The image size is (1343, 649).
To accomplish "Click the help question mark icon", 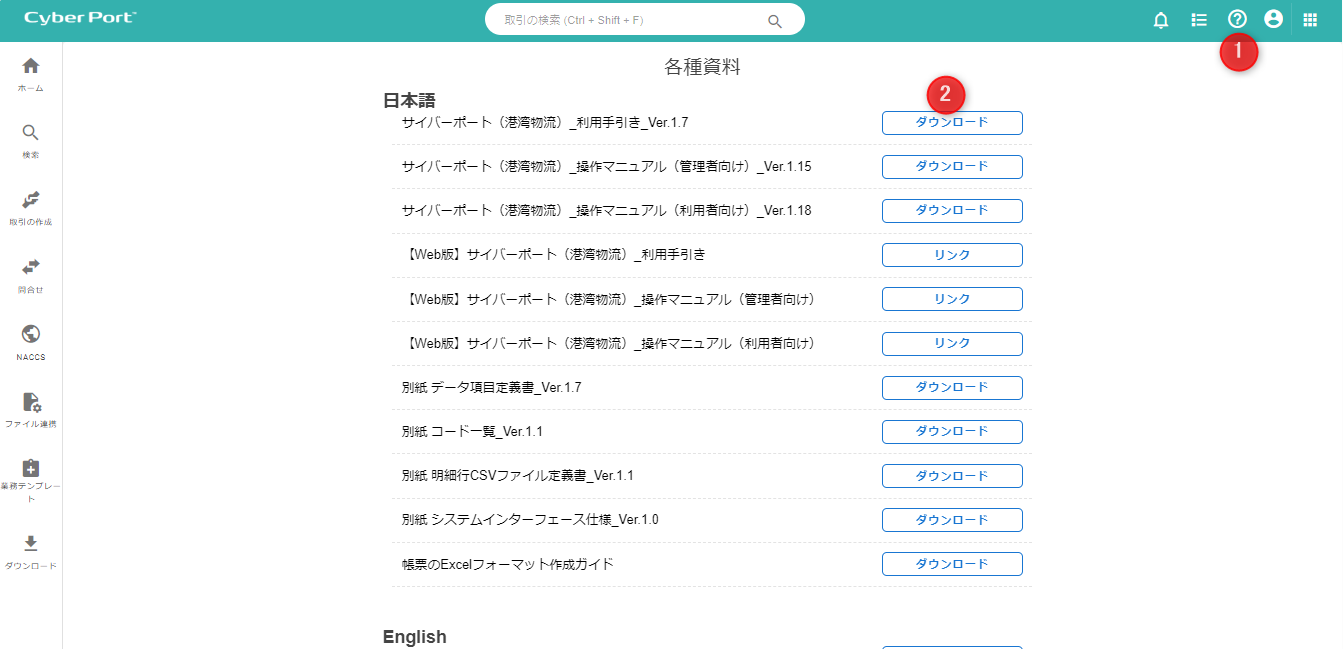I will (1237, 19).
